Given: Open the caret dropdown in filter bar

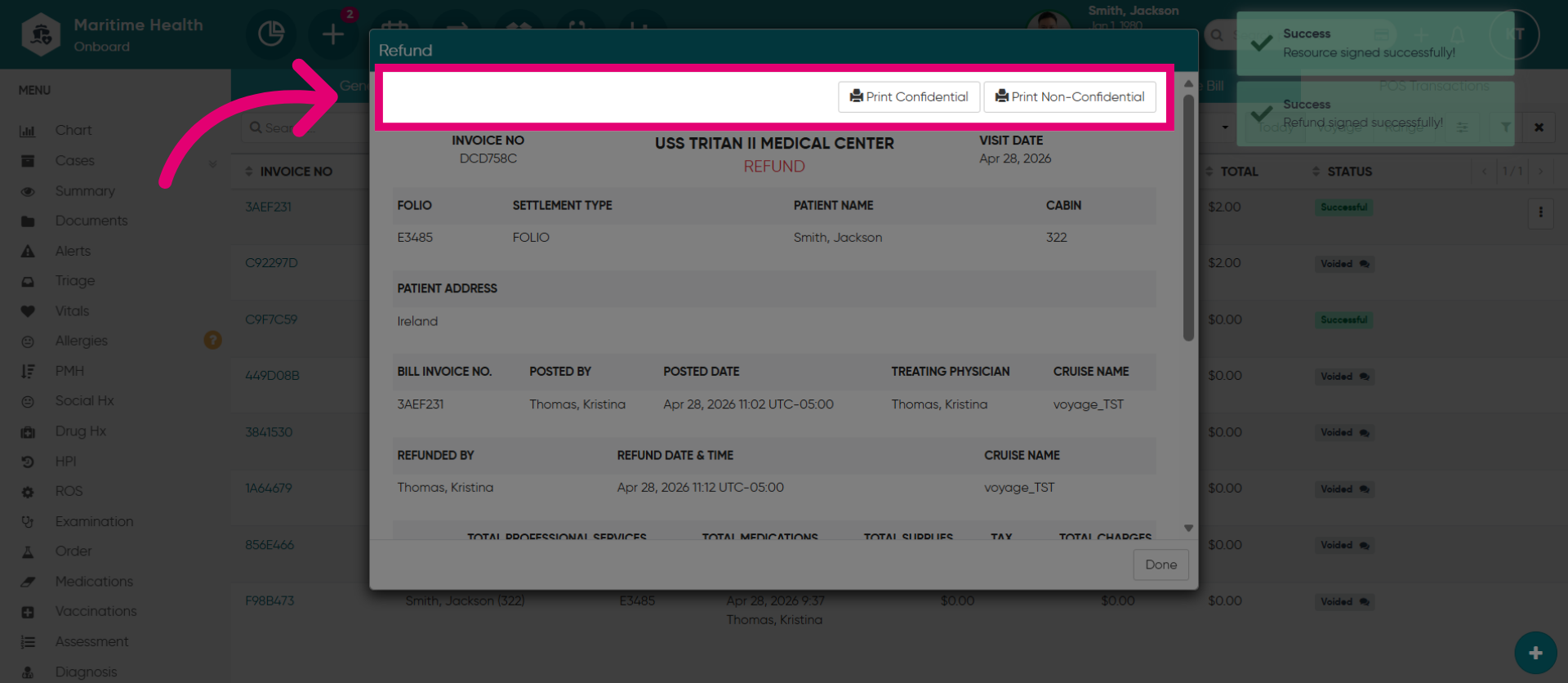Looking at the screenshot, I should pyautogui.click(x=1225, y=127).
